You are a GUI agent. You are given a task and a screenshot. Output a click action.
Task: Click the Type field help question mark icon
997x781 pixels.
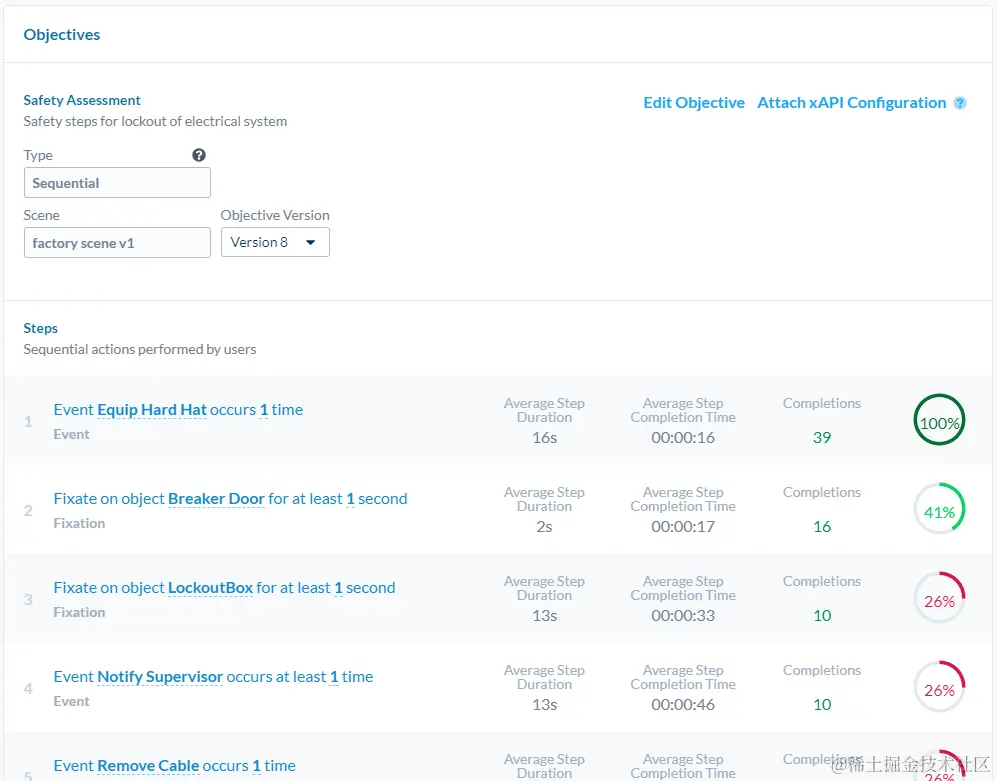click(199, 155)
